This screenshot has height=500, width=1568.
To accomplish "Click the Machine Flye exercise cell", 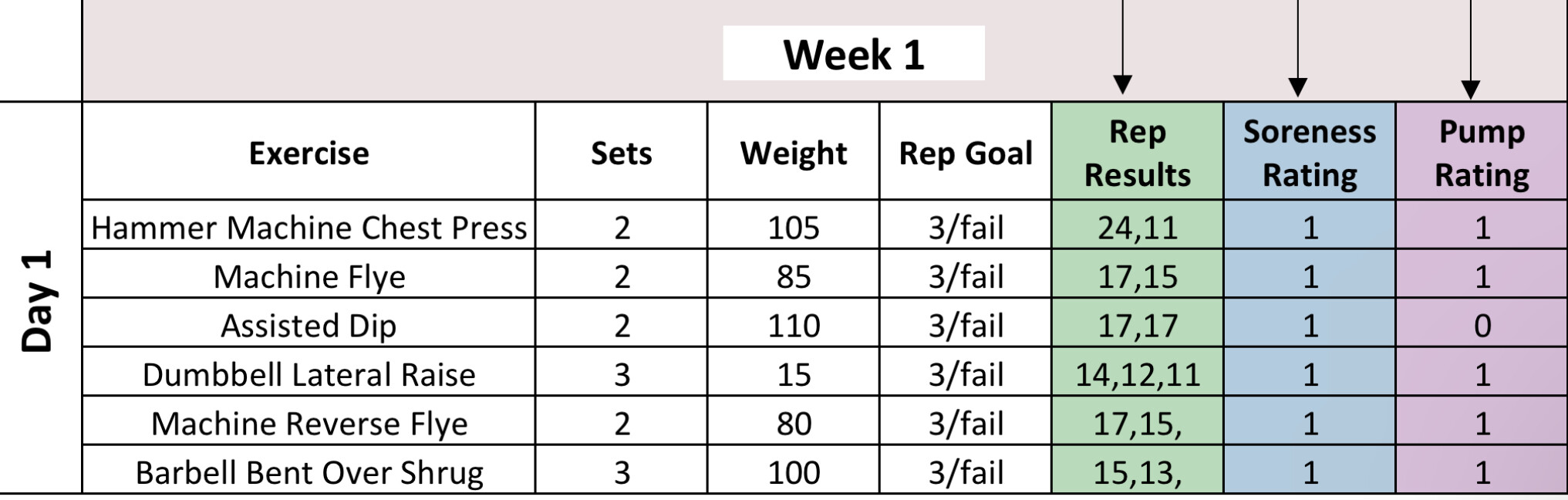I will coord(309,276).
